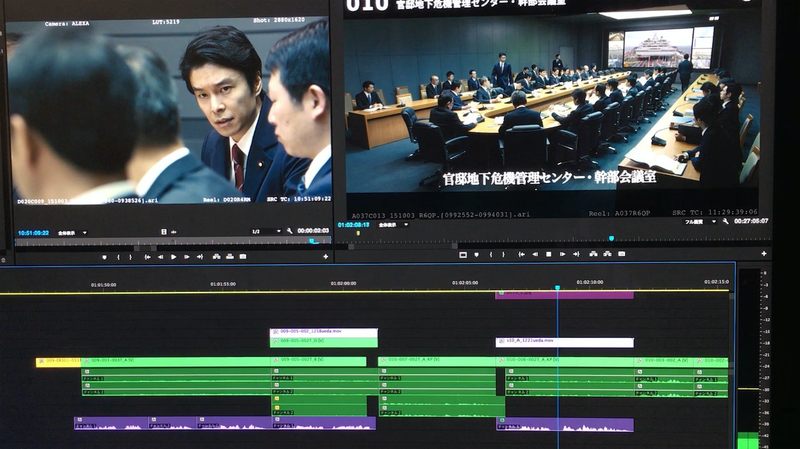
Task: Click Program monitor zoom scroll bar
Action: [403, 246]
